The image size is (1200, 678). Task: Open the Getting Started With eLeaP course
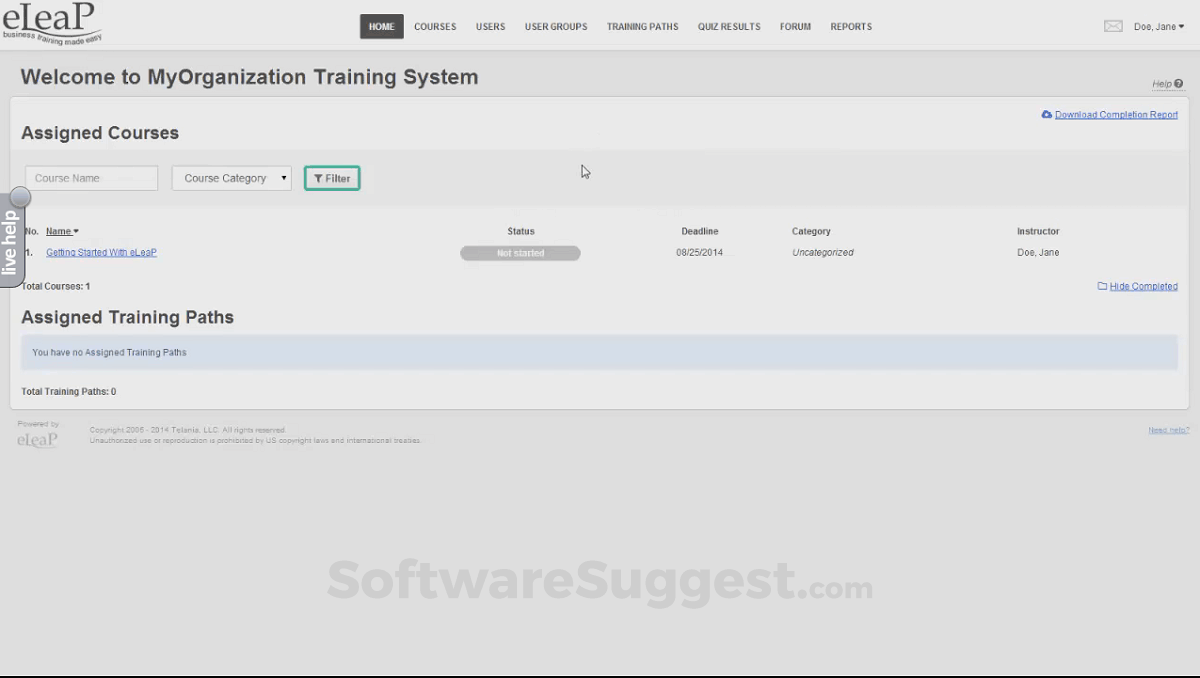pyautogui.click(x=101, y=252)
